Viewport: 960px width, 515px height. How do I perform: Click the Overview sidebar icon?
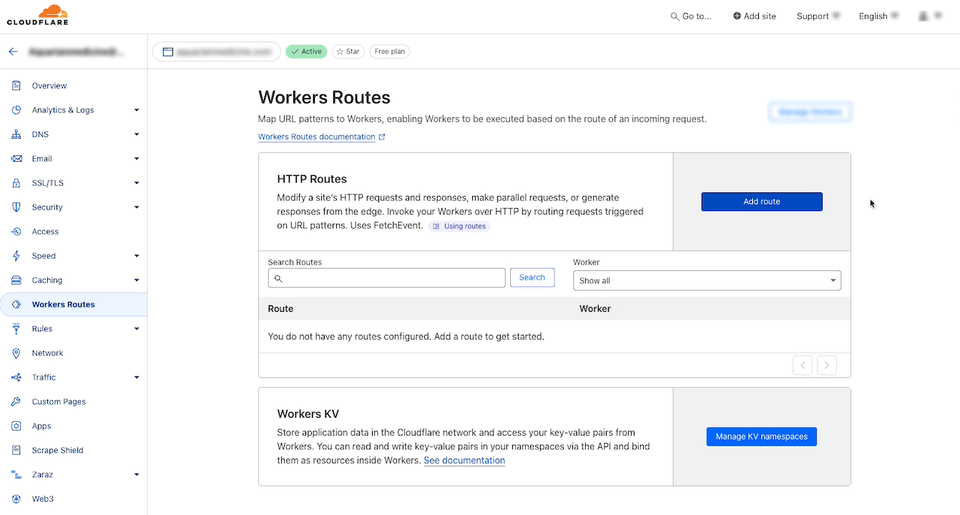pyautogui.click(x=17, y=86)
